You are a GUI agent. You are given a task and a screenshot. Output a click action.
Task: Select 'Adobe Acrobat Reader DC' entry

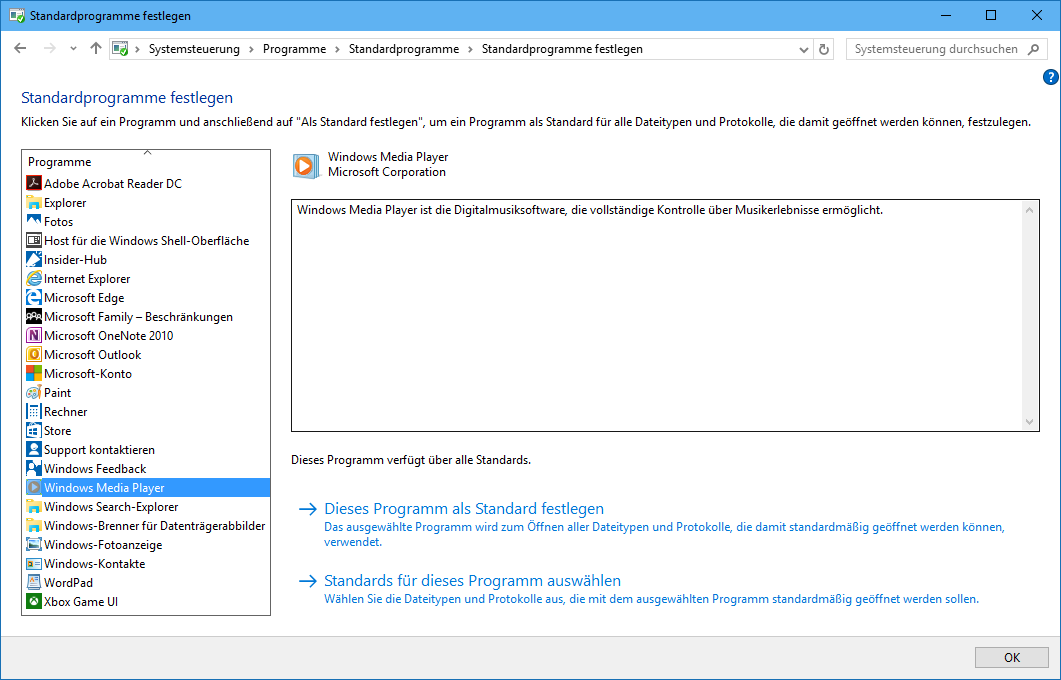[x=113, y=183]
